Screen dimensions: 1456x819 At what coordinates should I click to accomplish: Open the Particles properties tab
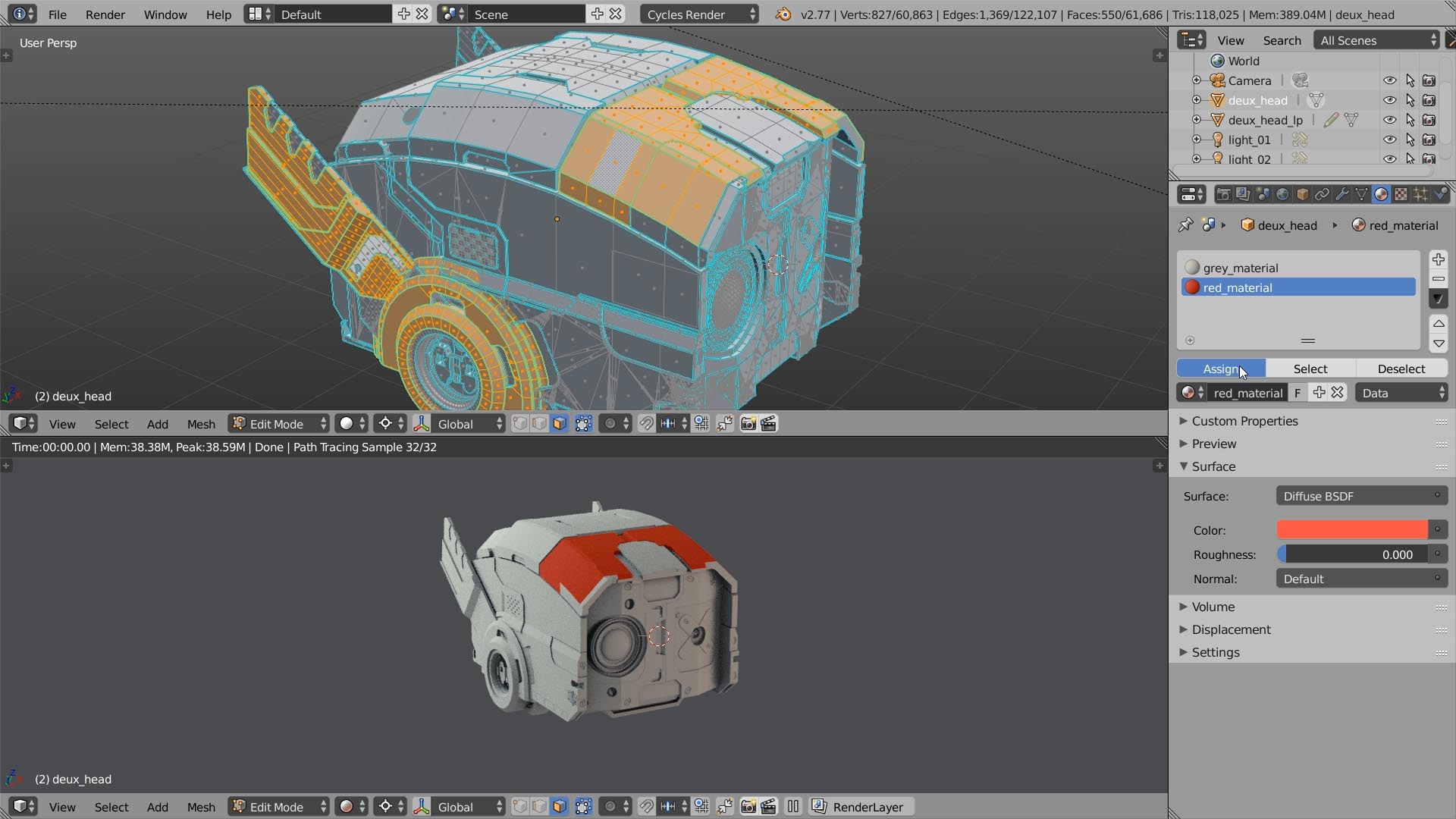click(x=1420, y=195)
